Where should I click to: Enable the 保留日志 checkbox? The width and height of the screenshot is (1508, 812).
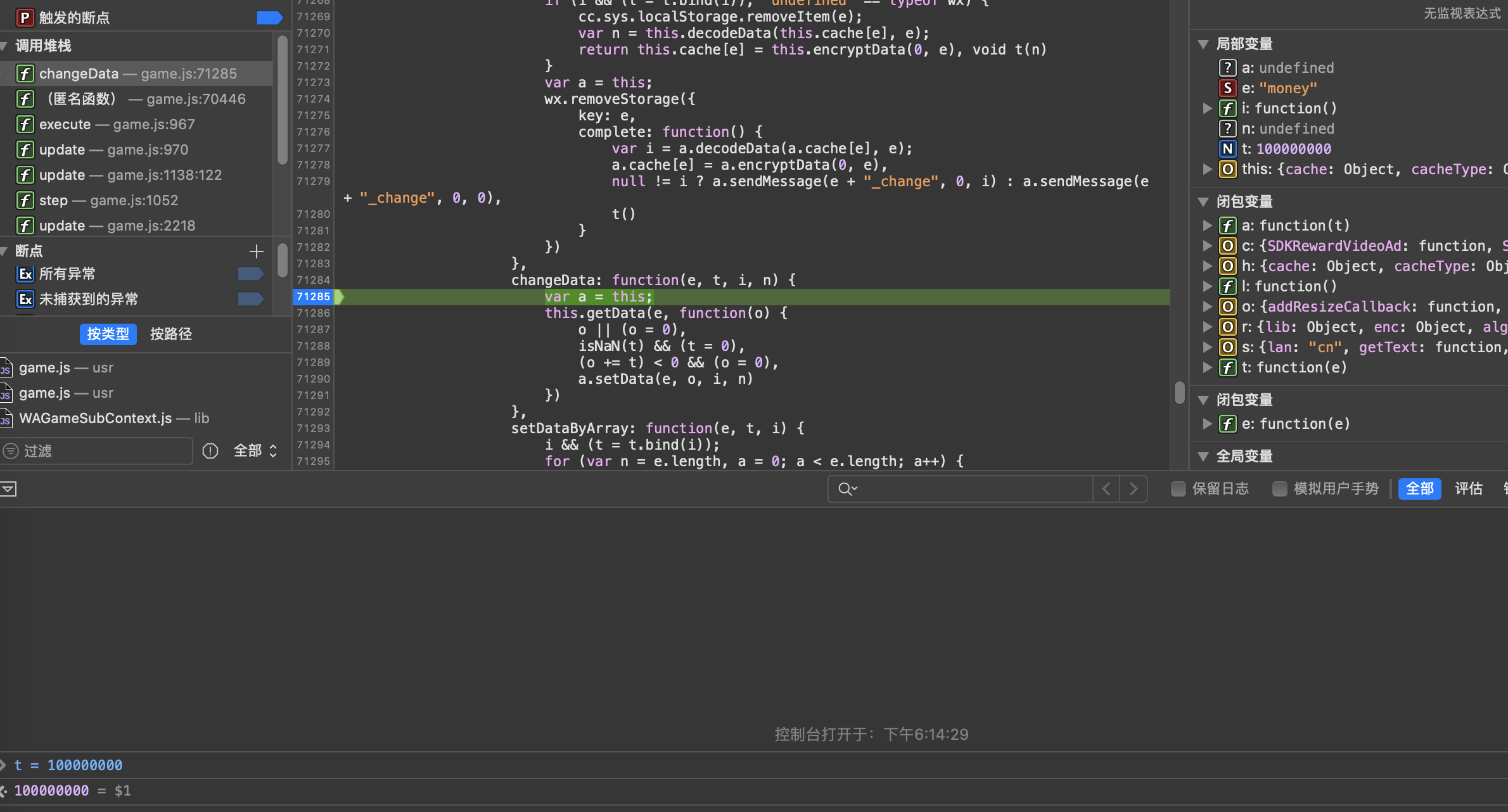(1178, 488)
